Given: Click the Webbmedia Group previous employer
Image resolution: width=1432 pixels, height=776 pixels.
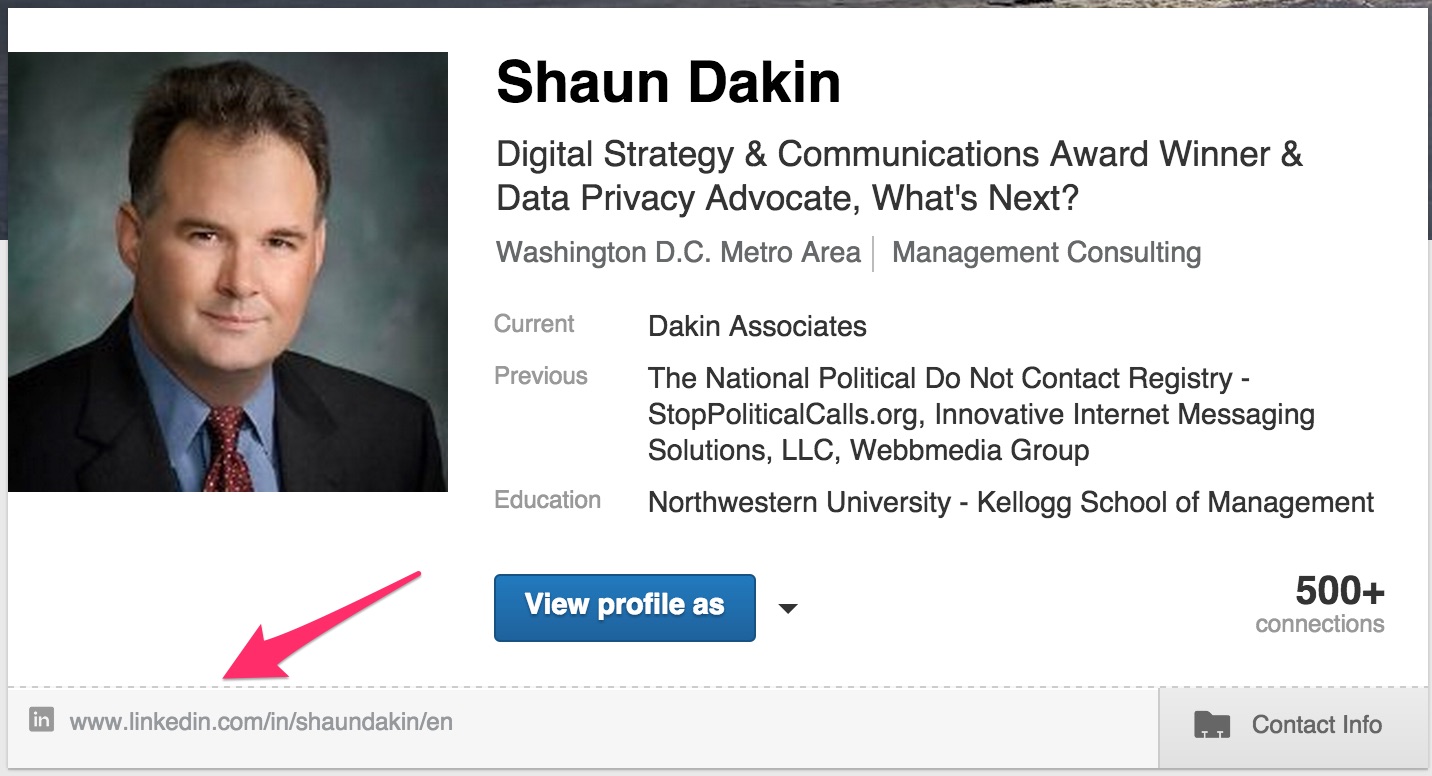Looking at the screenshot, I should pyautogui.click(x=969, y=450).
